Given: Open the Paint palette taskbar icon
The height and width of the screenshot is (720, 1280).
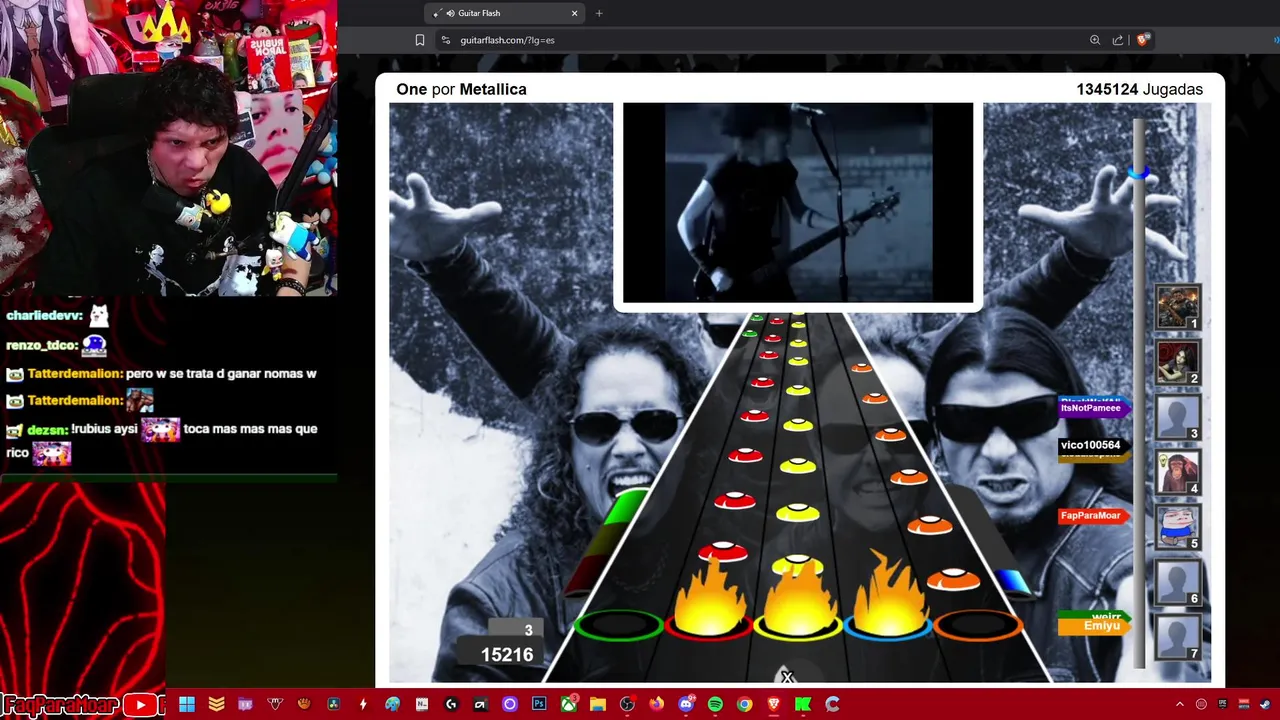Looking at the screenshot, I should (393, 704).
